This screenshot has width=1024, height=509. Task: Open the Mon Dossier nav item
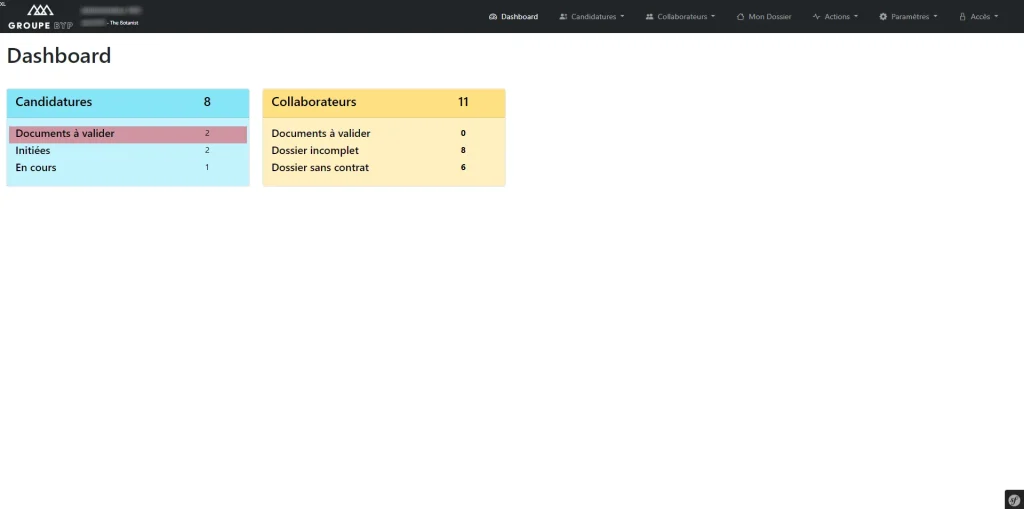pyautogui.click(x=764, y=17)
